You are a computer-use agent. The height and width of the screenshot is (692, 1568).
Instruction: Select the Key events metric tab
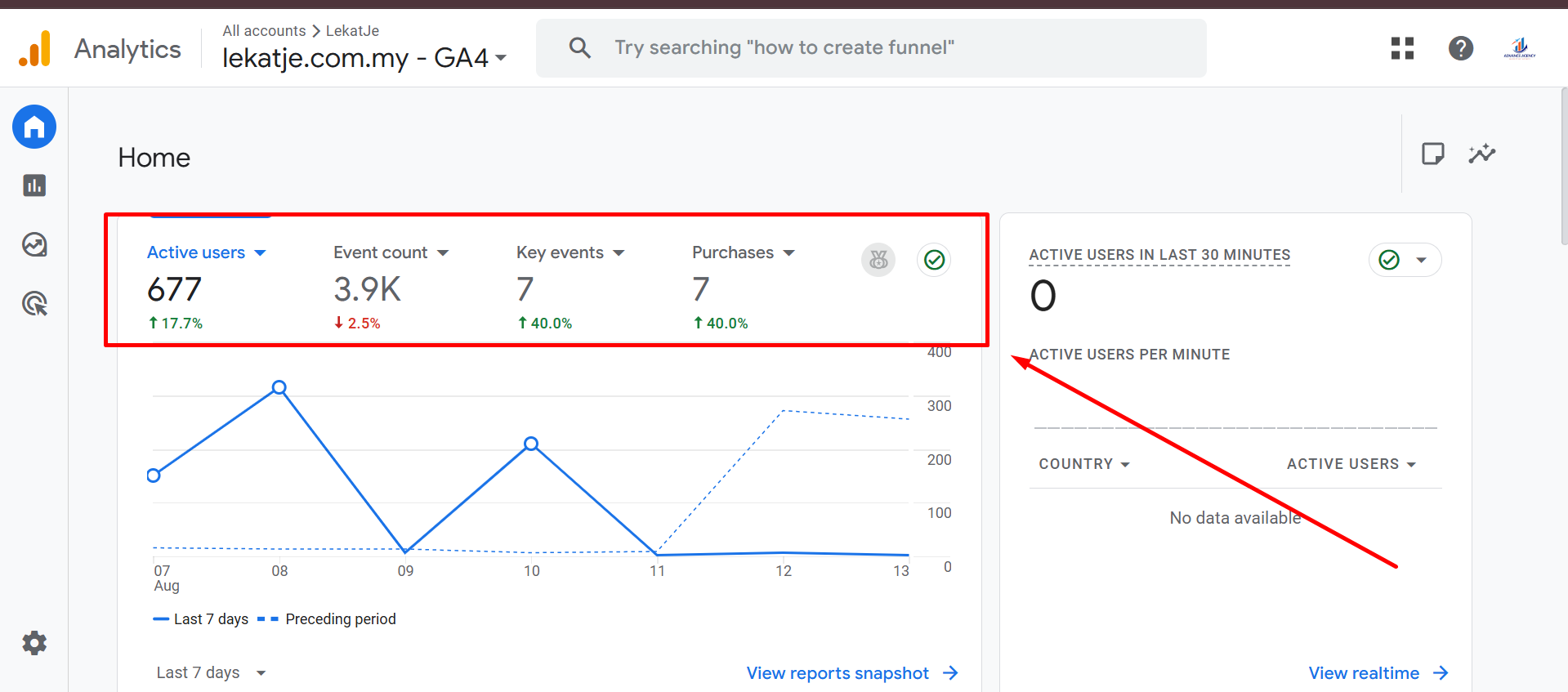pos(561,253)
